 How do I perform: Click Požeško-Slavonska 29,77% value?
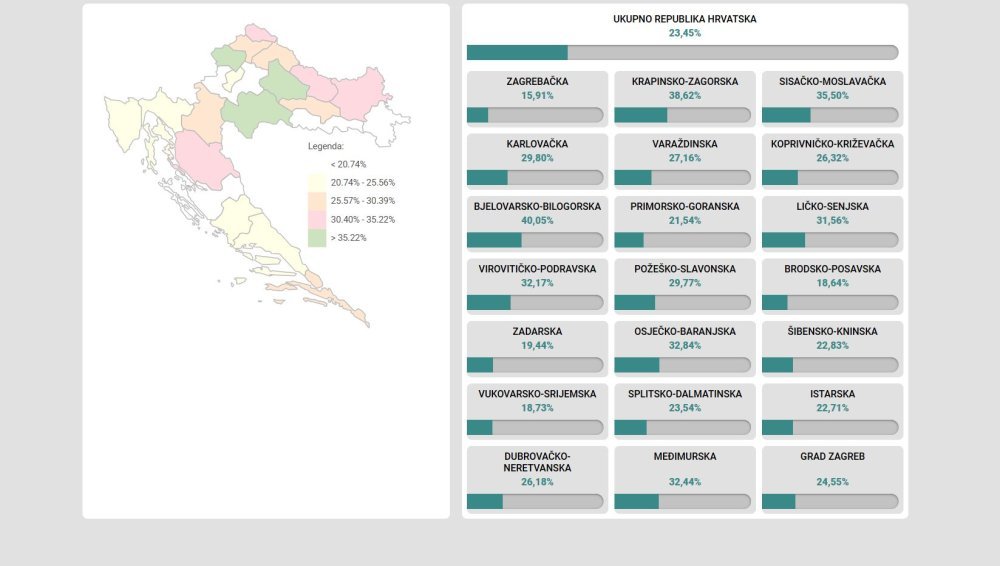(x=685, y=283)
